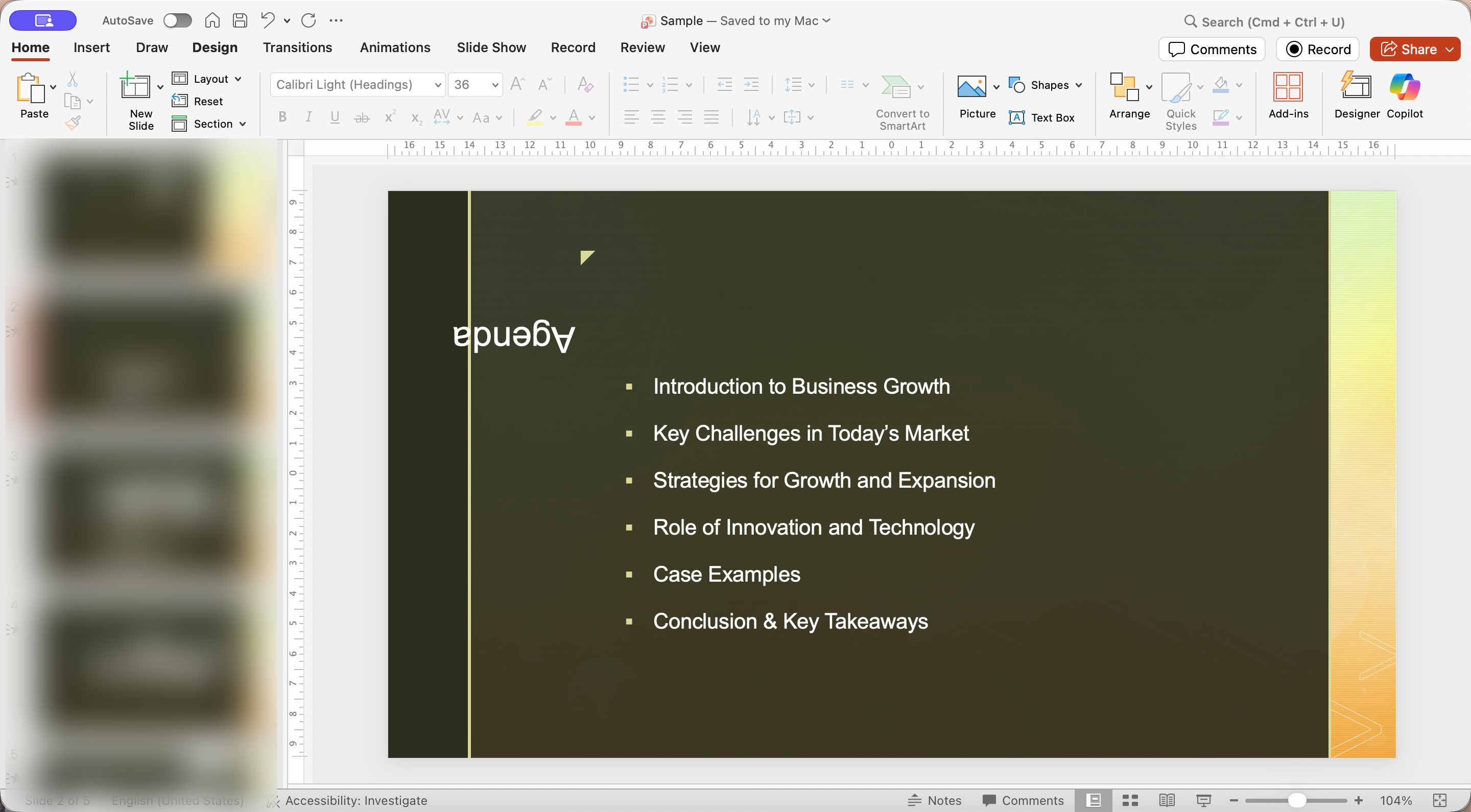The width and height of the screenshot is (1471, 812).
Task: Click the Format Painter brush icon
Action: [x=73, y=123]
